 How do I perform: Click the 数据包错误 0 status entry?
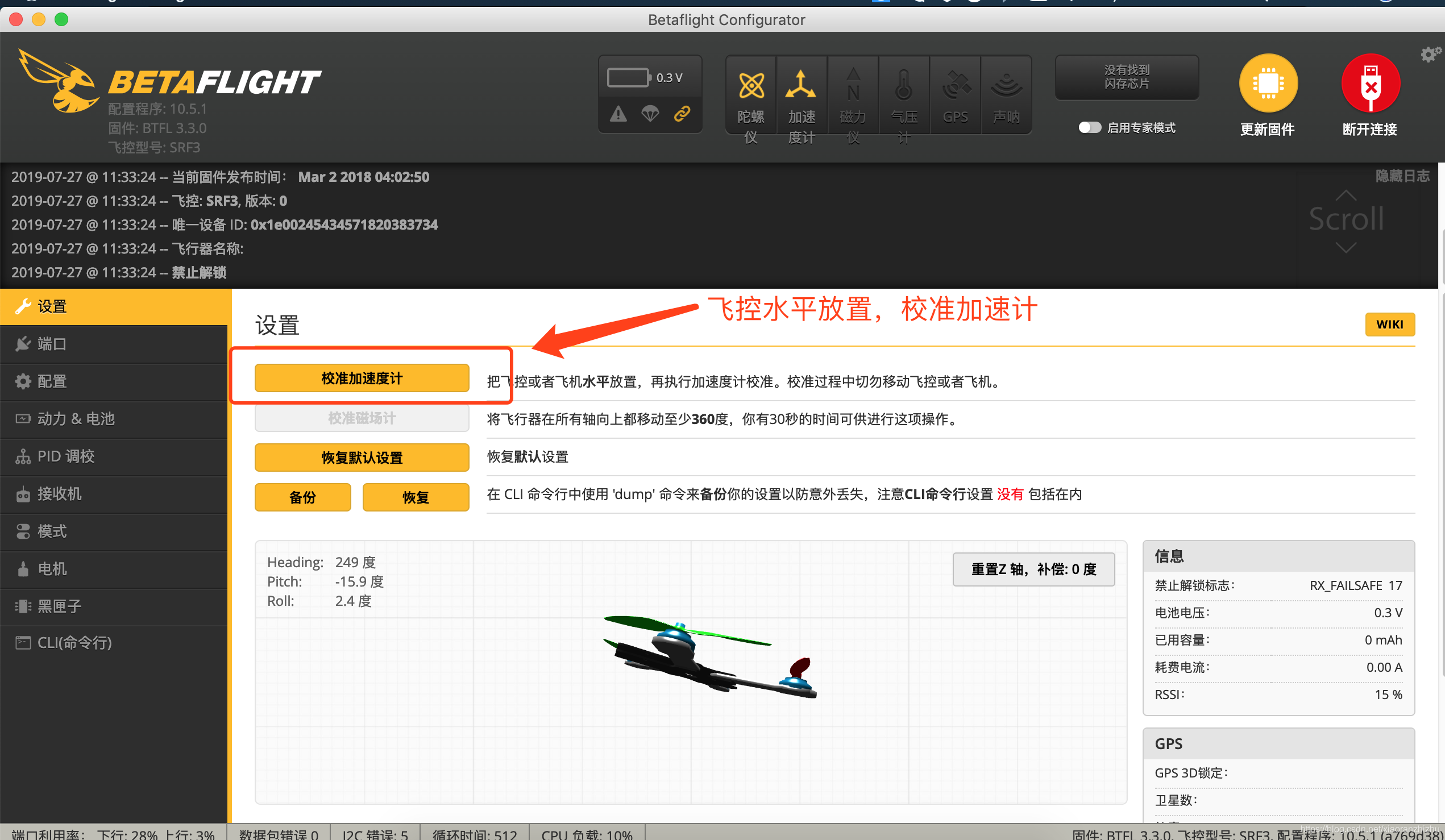tap(279, 834)
